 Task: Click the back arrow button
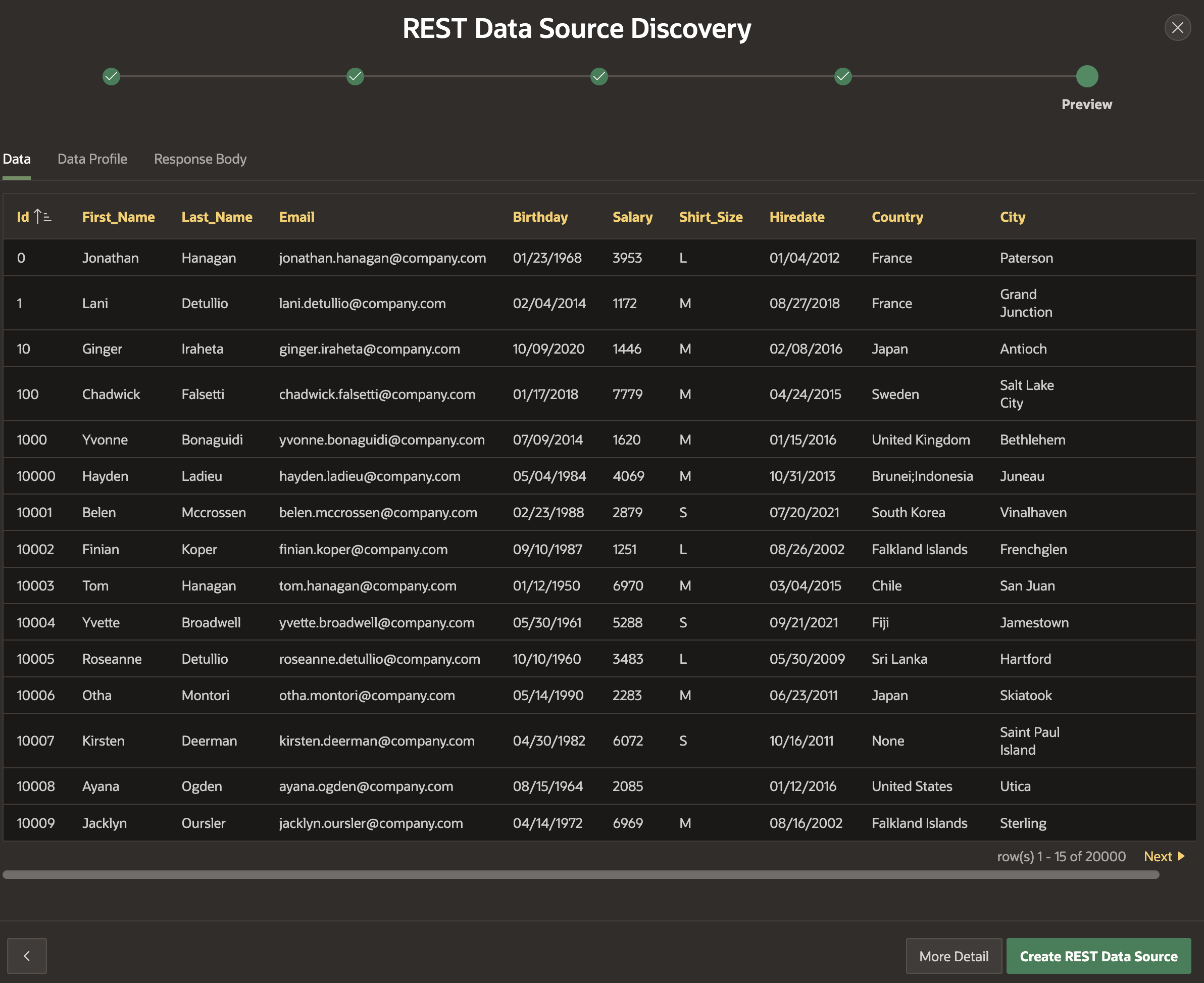coord(27,956)
